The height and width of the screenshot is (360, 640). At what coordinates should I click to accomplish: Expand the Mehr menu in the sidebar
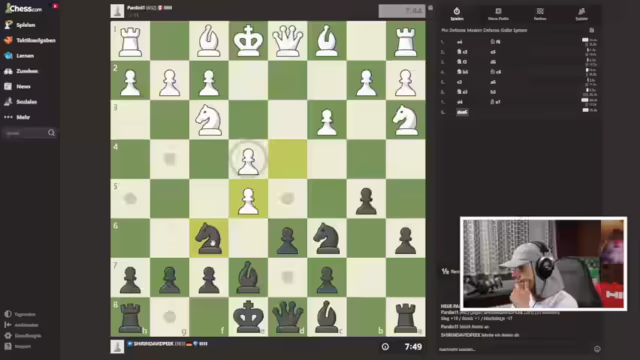(17, 117)
